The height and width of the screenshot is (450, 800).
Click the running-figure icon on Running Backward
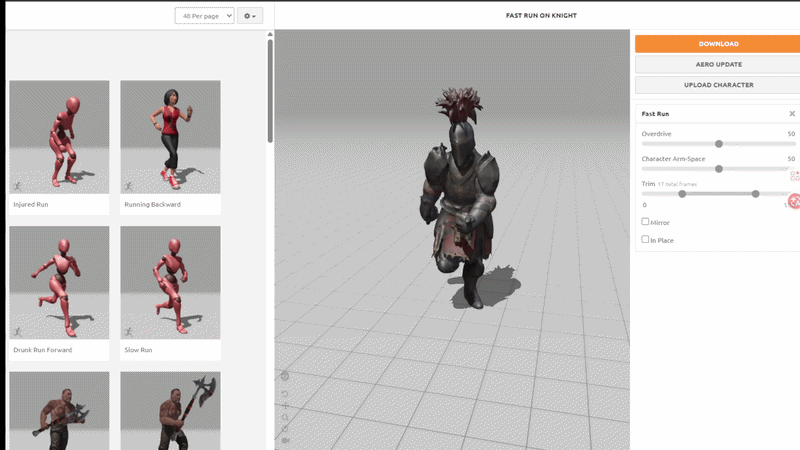[x=129, y=186]
